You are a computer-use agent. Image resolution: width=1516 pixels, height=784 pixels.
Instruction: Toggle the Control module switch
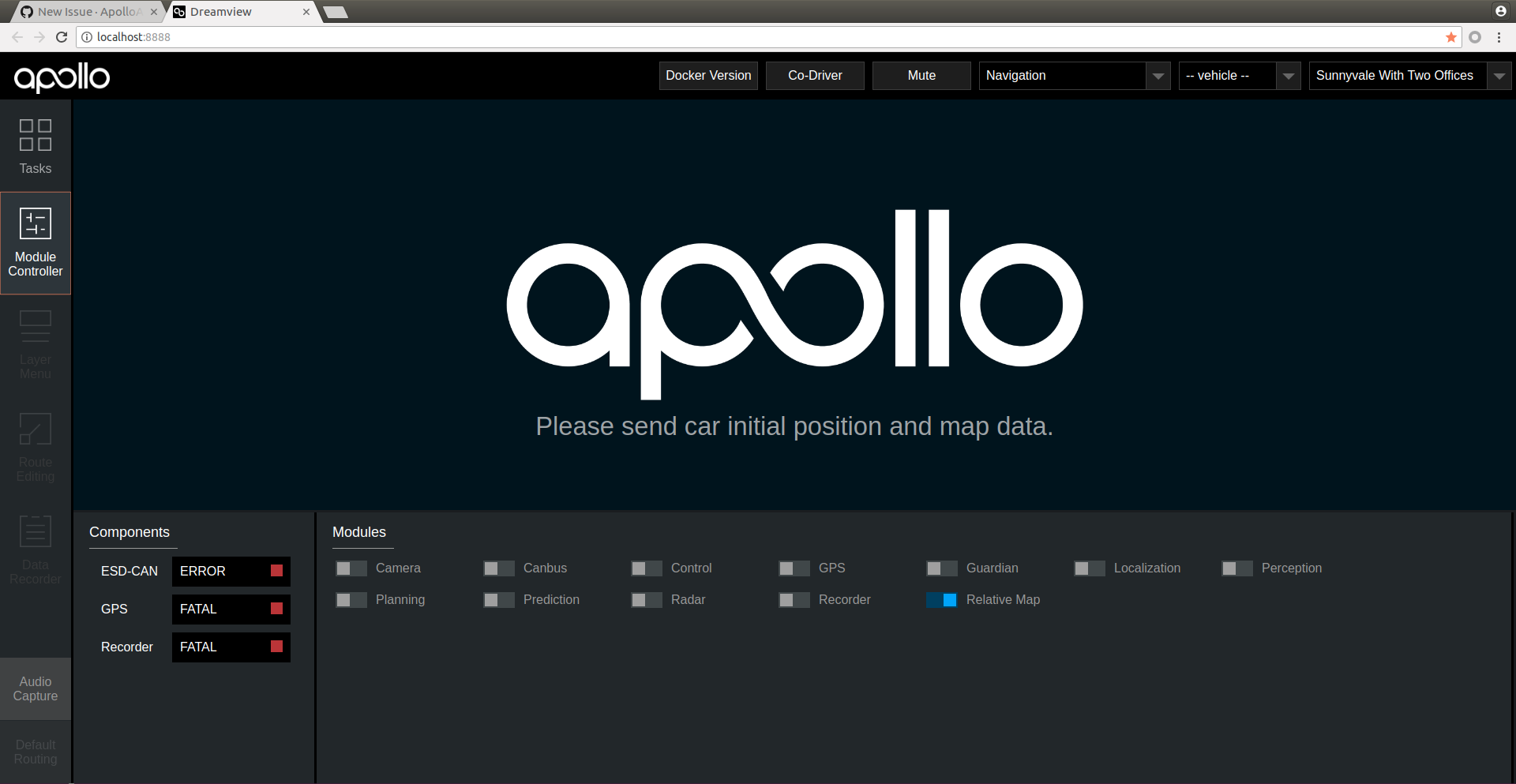click(x=647, y=568)
